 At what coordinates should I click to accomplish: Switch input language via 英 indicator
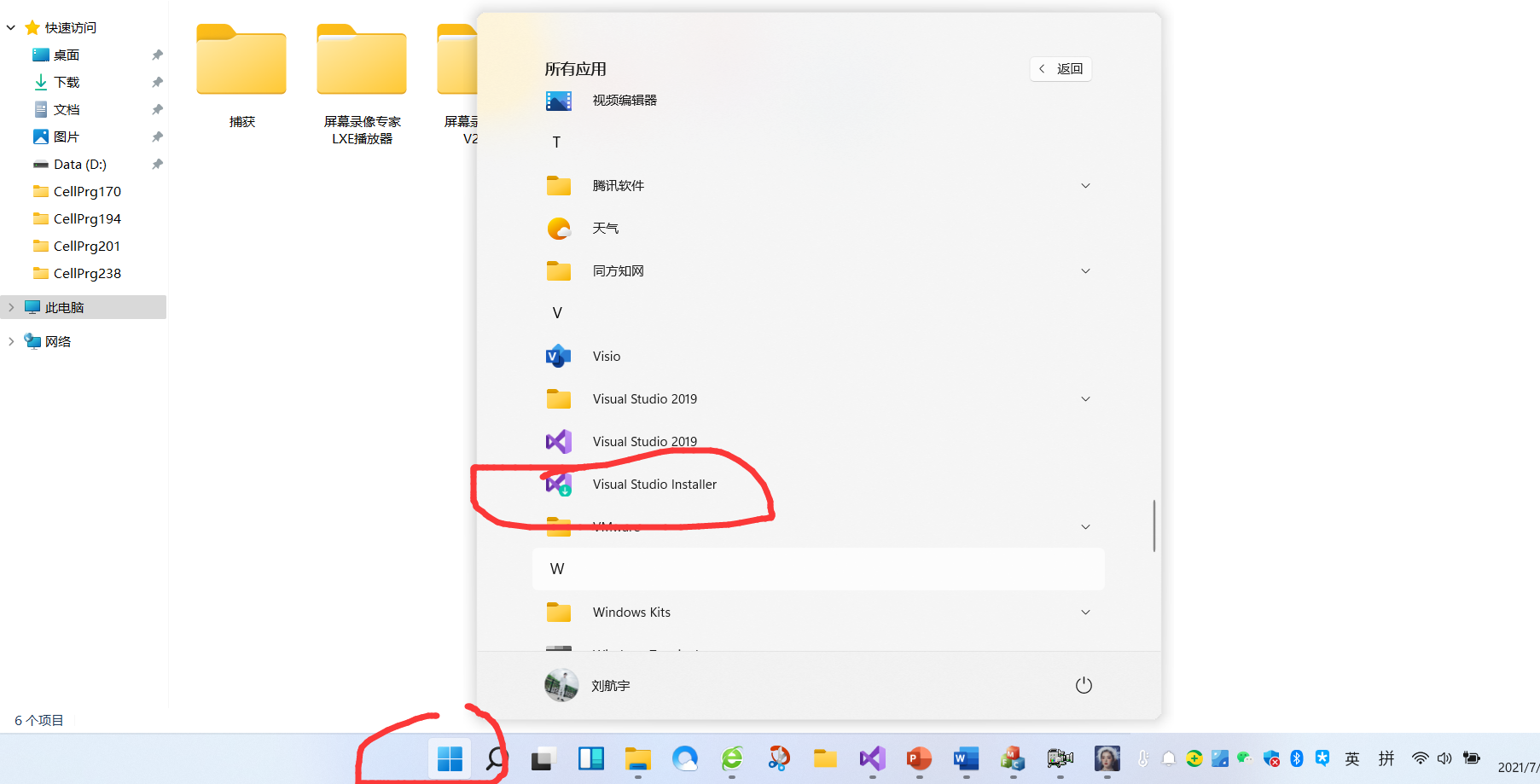(x=1352, y=758)
